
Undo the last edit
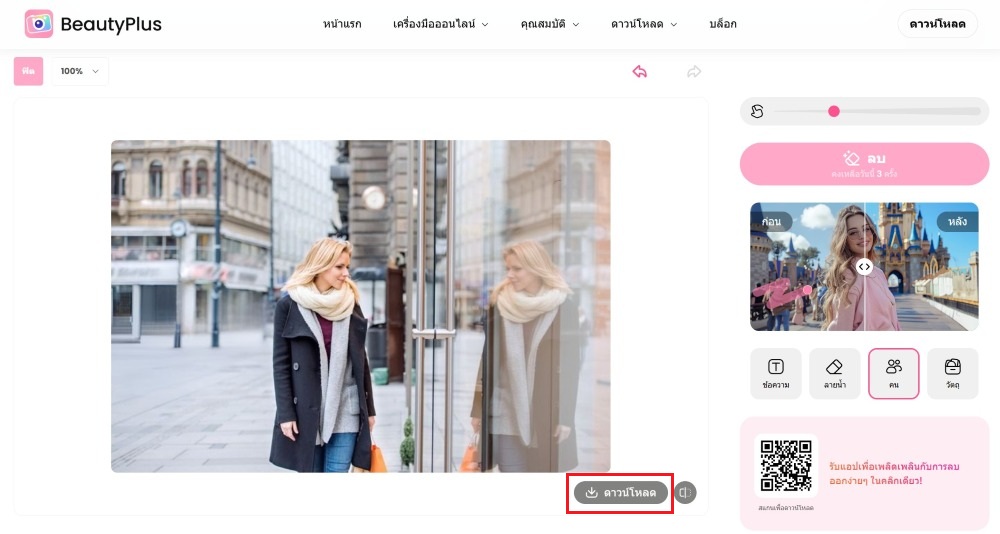(640, 71)
